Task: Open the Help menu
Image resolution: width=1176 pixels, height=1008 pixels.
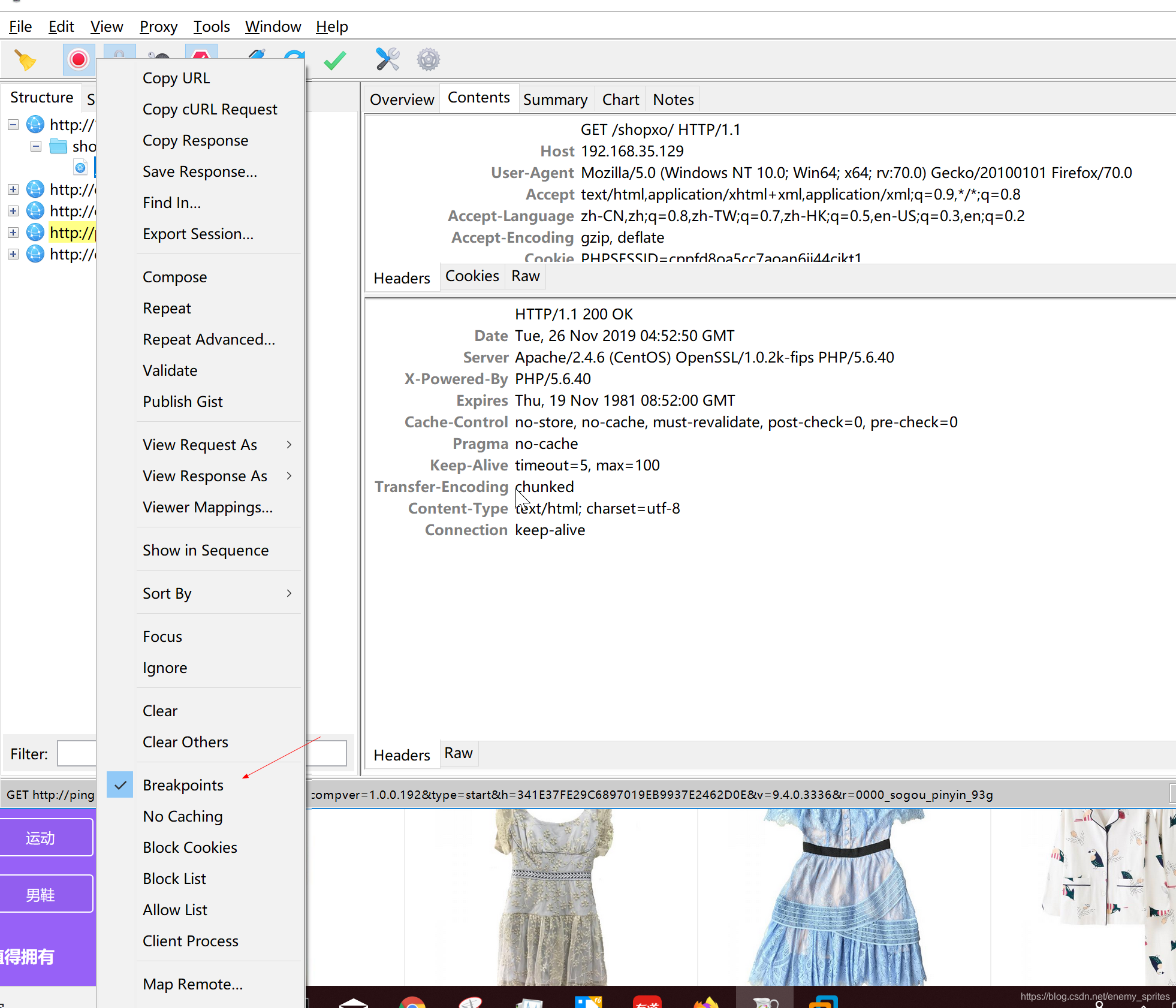Action: [331, 27]
